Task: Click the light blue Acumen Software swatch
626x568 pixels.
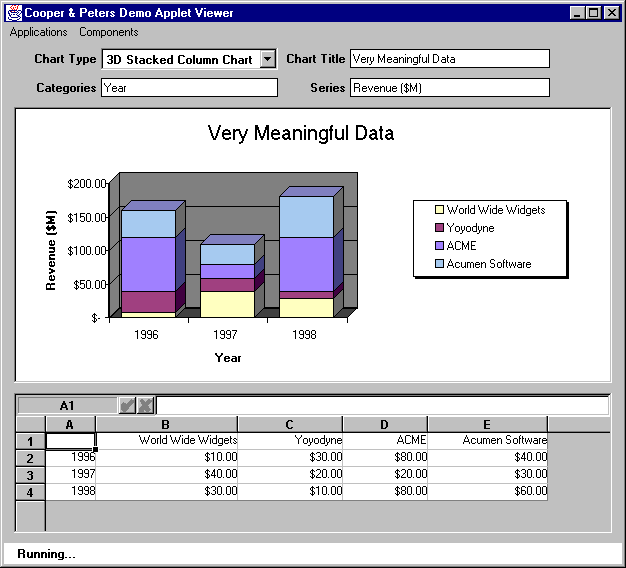Action: tap(439, 264)
